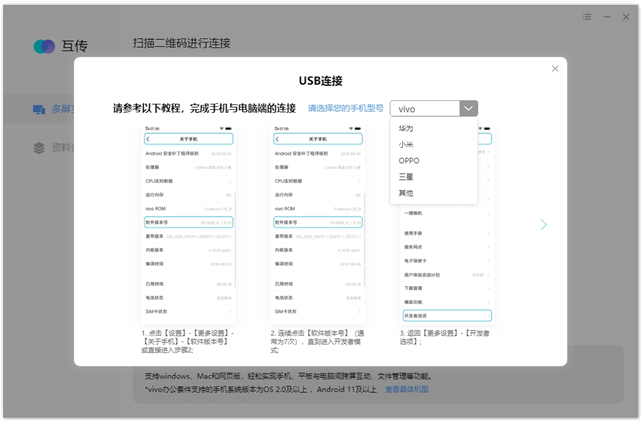View step 1 tutorial screenshot
This screenshot has width=644, height=425.
point(190,224)
